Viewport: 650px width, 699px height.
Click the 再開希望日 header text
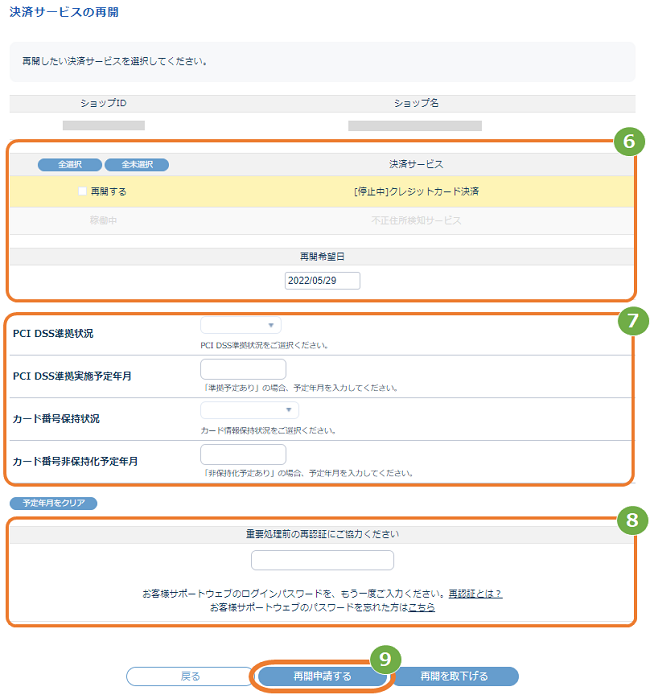(322, 257)
